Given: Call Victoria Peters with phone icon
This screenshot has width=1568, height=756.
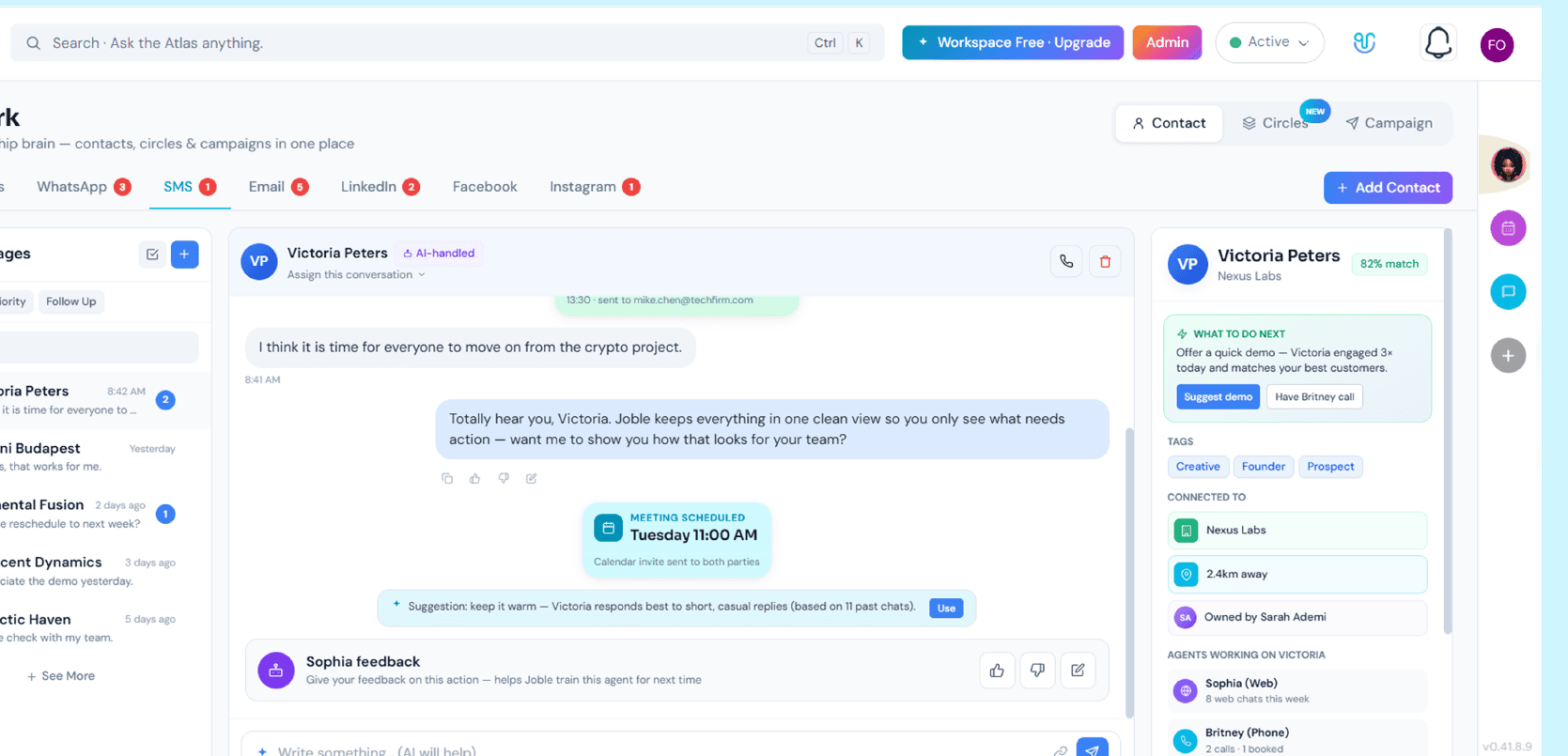Looking at the screenshot, I should pos(1066,262).
